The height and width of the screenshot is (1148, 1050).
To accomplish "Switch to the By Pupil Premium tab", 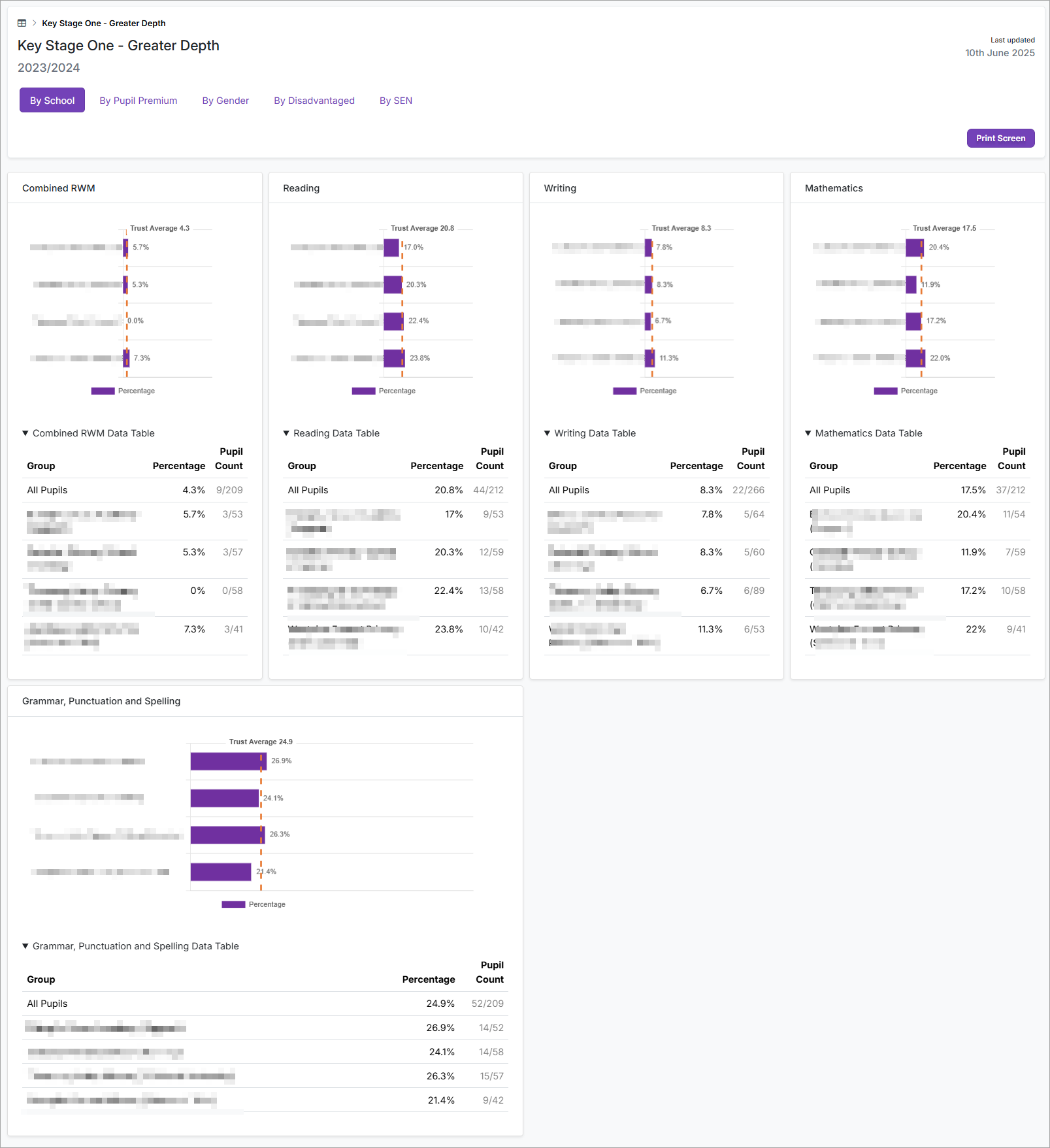I will 138,101.
